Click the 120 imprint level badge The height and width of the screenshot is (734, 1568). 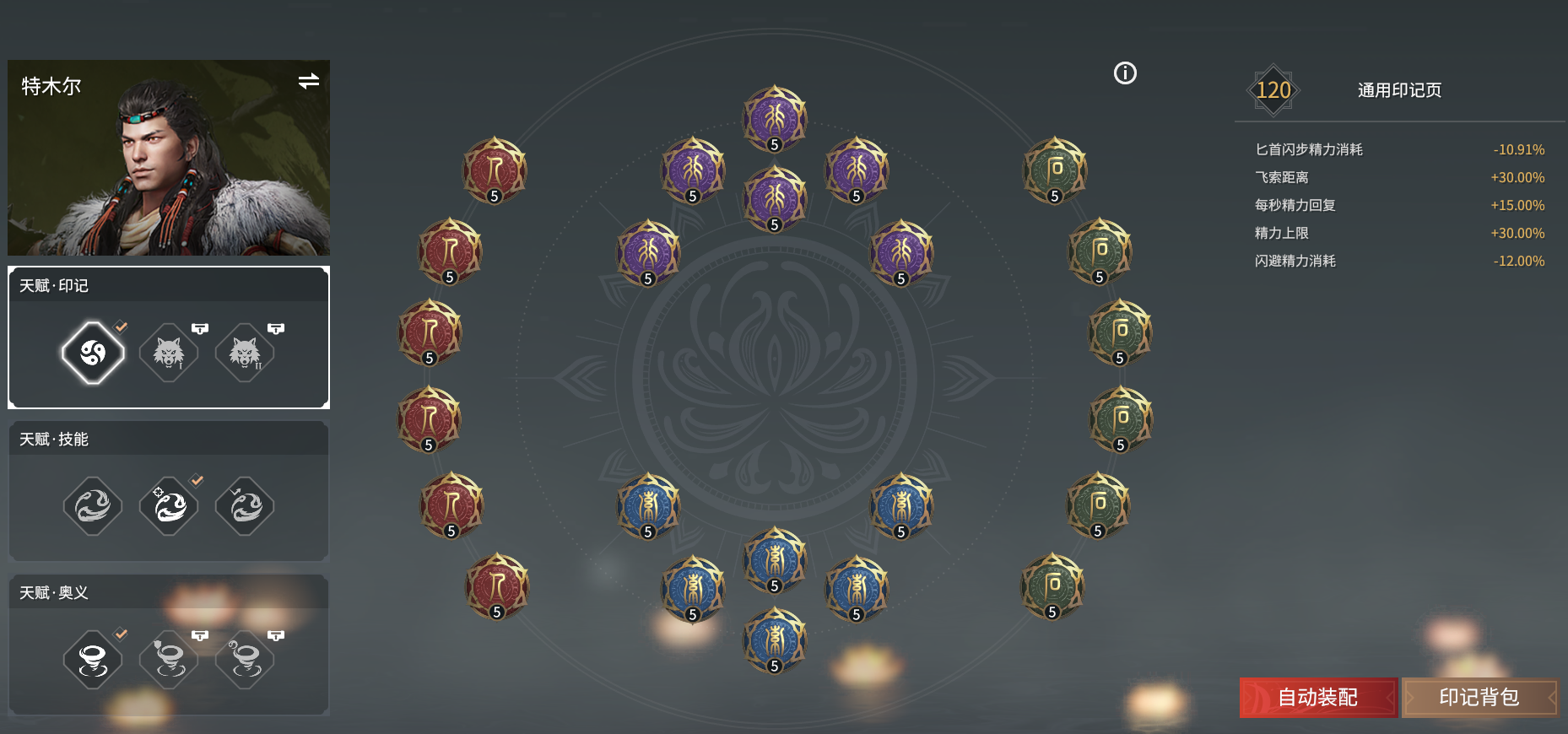tap(1273, 90)
